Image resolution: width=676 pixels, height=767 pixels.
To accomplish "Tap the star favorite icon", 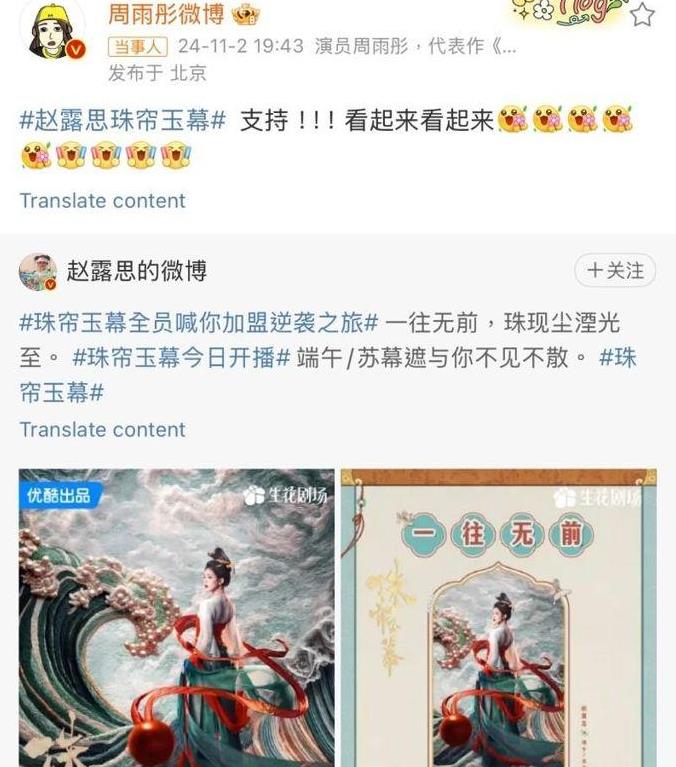I will click(642, 14).
